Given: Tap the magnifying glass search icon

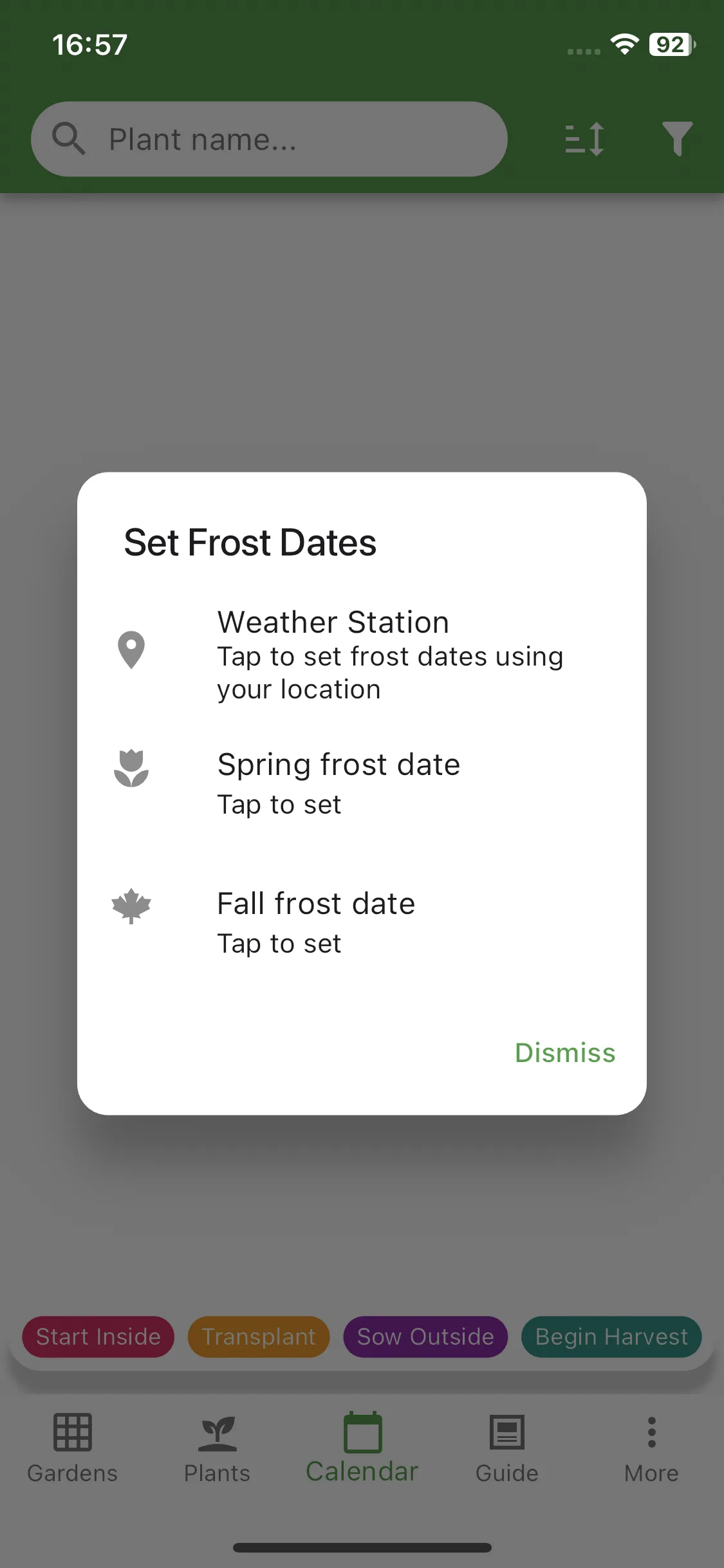Looking at the screenshot, I should (68, 139).
